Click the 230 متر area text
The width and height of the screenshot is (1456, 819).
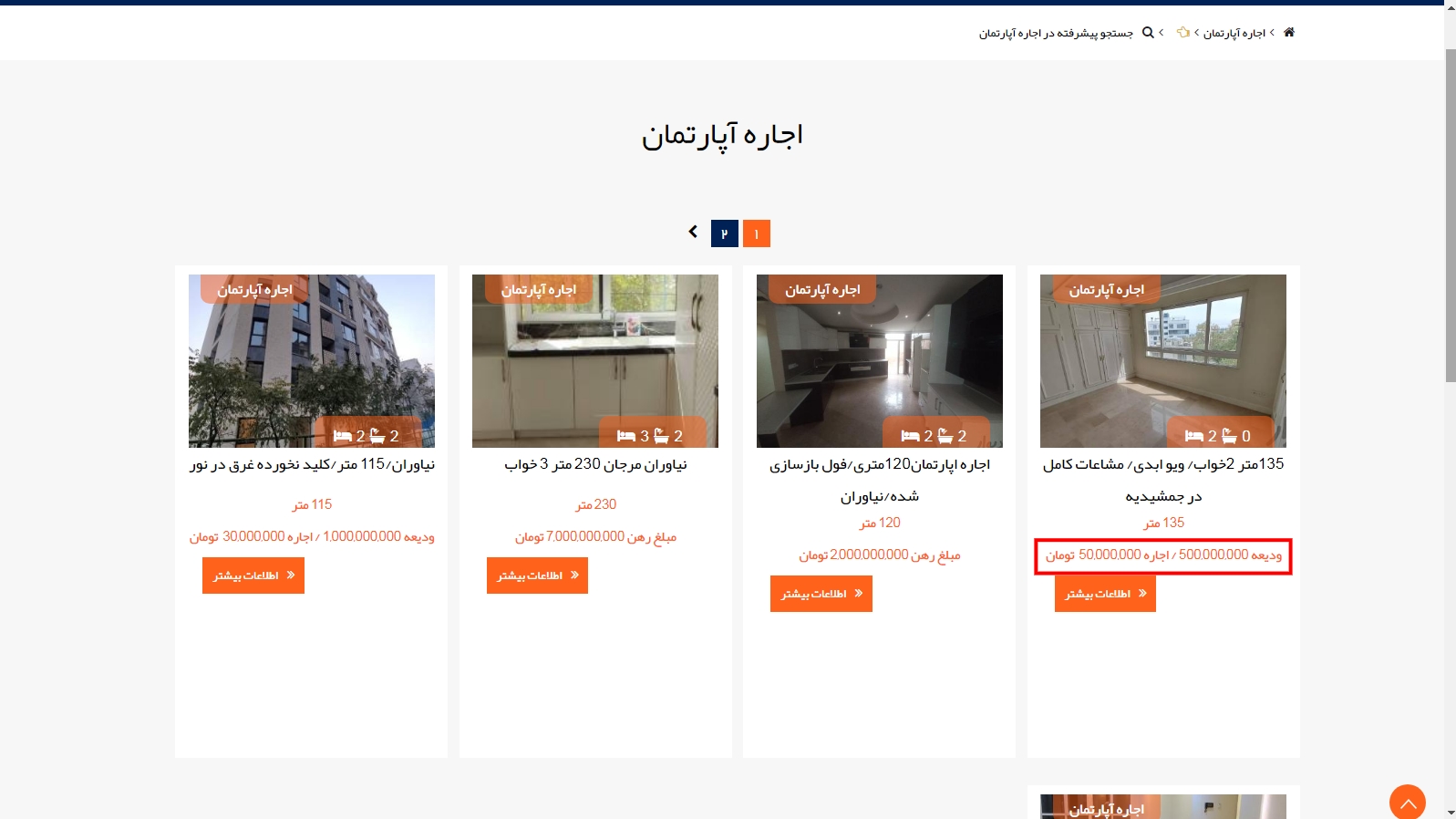595,504
